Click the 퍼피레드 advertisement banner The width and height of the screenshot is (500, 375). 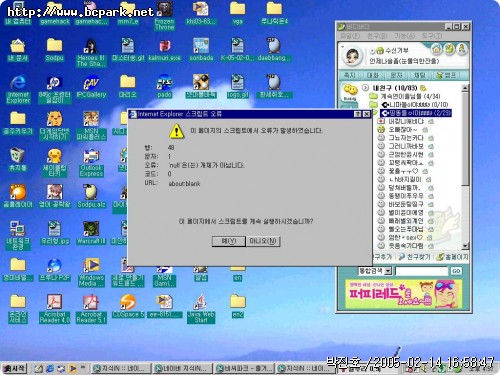(x=403, y=294)
